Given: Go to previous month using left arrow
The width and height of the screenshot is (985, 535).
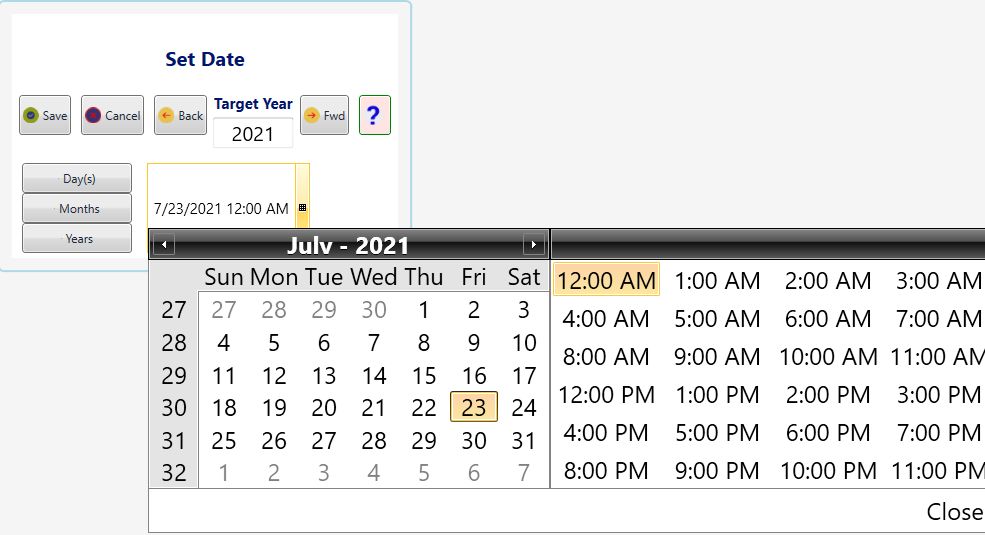Looking at the screenshot, I should click(164, 244).
